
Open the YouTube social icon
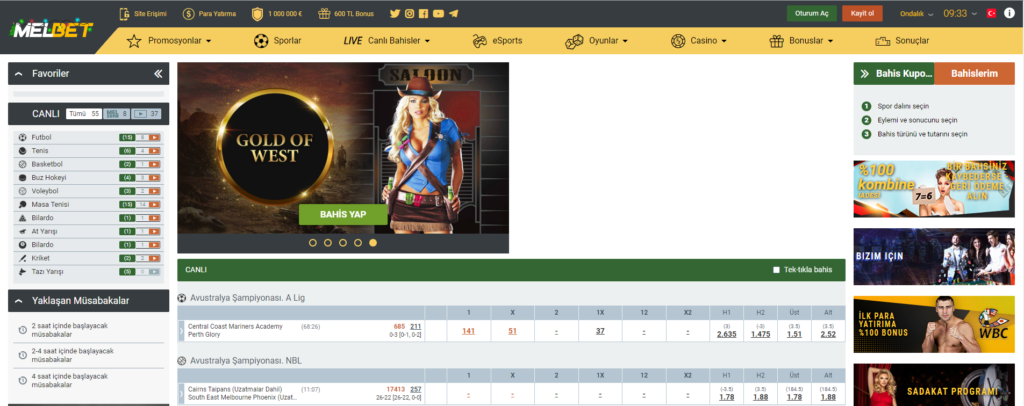point(439,14)
